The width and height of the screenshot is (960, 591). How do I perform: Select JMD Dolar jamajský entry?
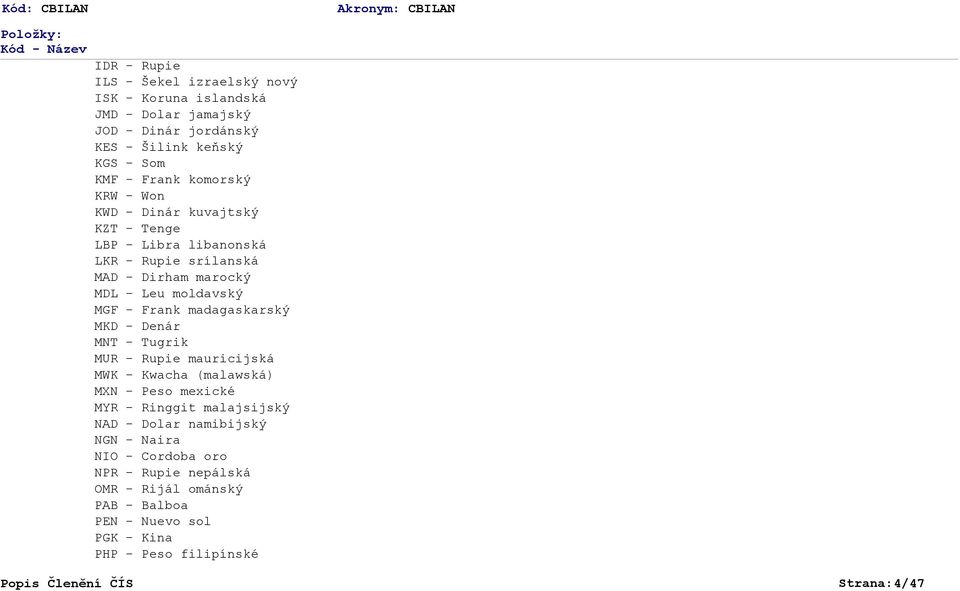pyautogui.click(x=173, y=115)
